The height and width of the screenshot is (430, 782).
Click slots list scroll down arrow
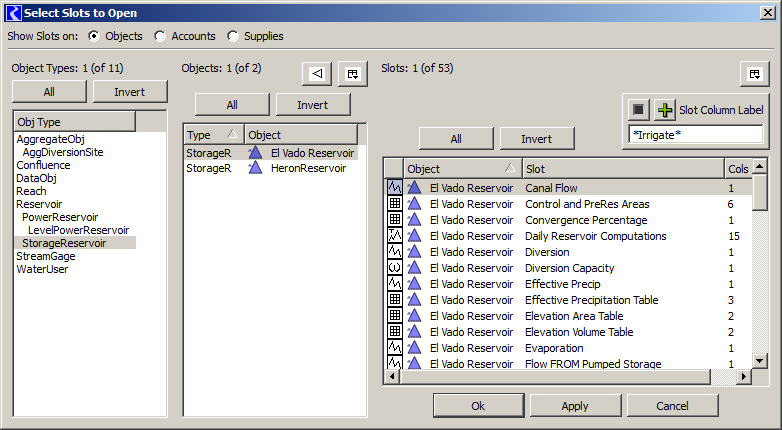point(759,361)
